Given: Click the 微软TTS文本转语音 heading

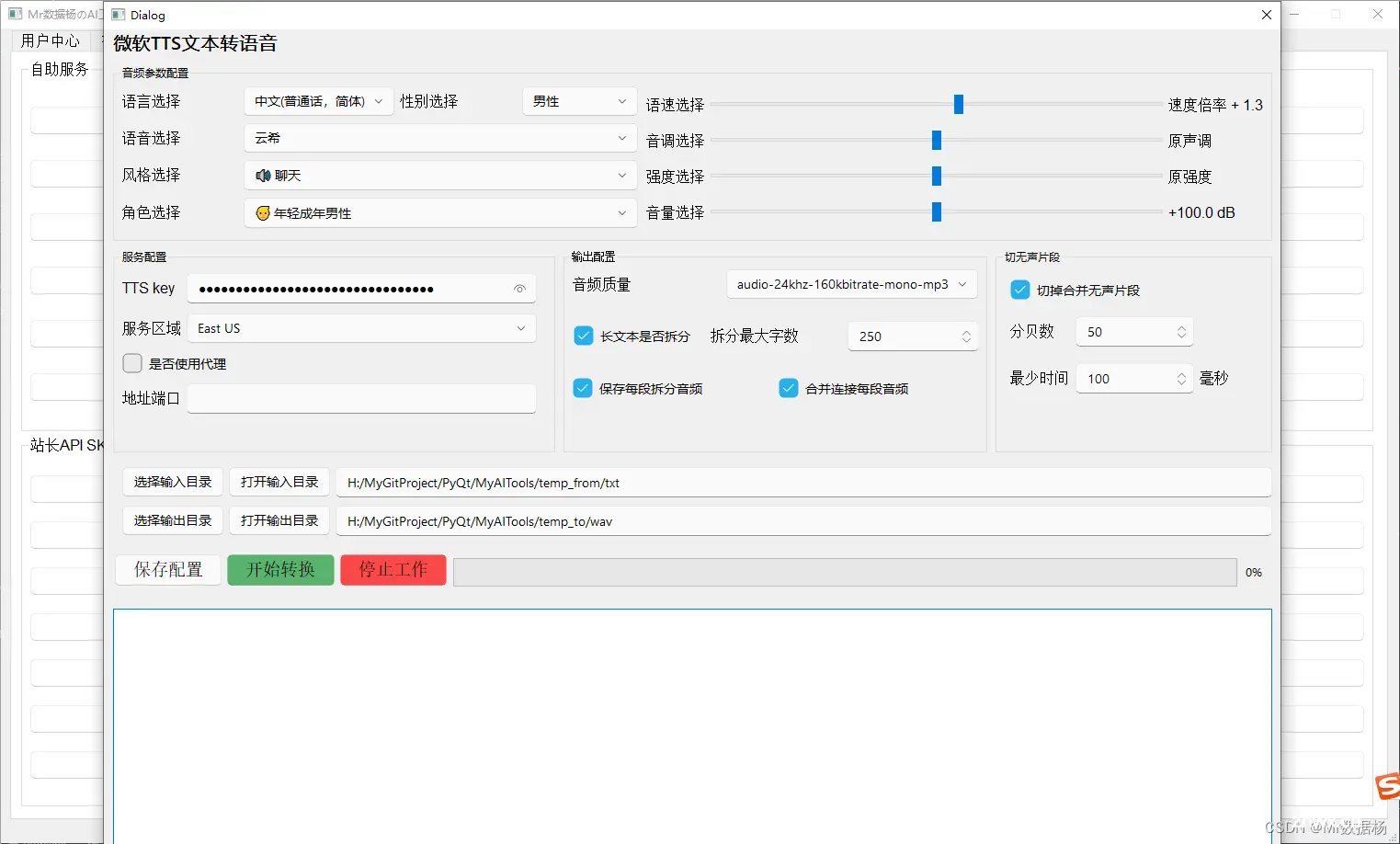Looking at the screenshot, I should coord(195,43).
